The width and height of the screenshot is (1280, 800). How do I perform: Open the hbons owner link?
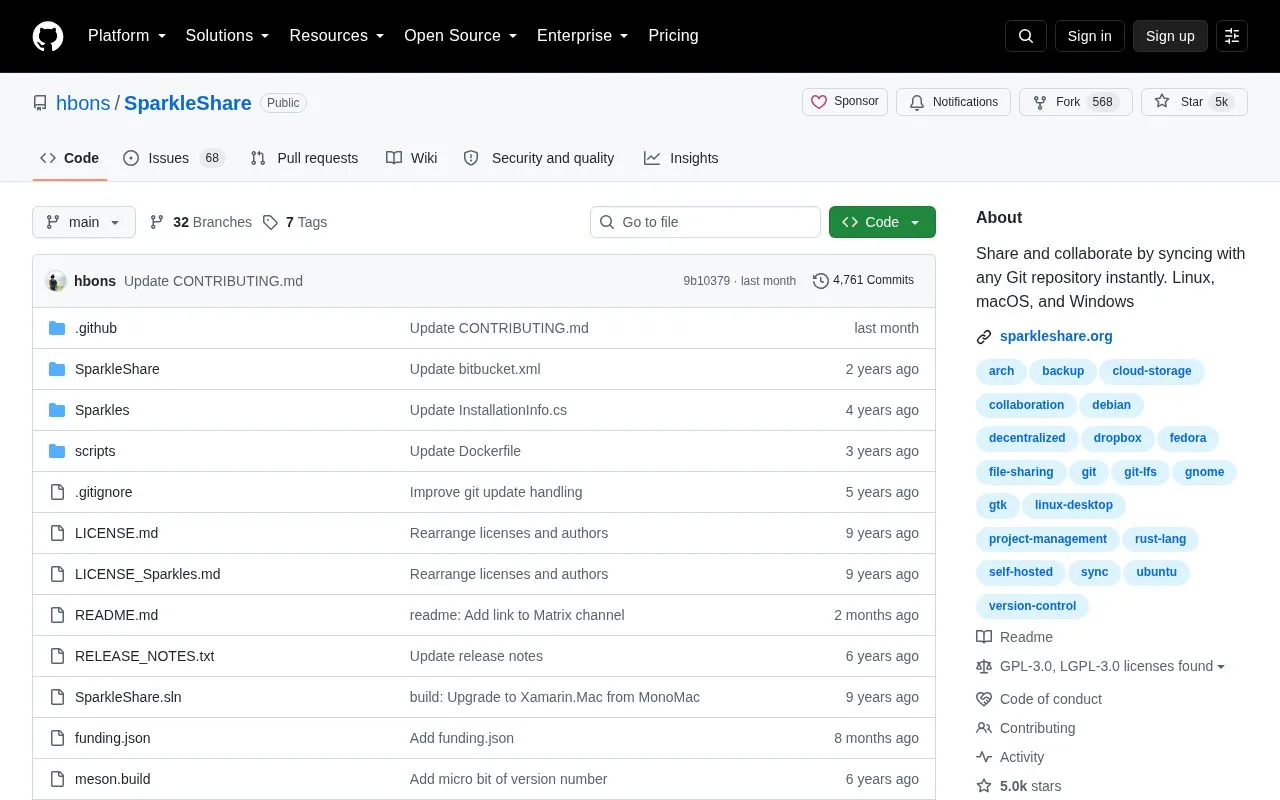tap(83, 103)
